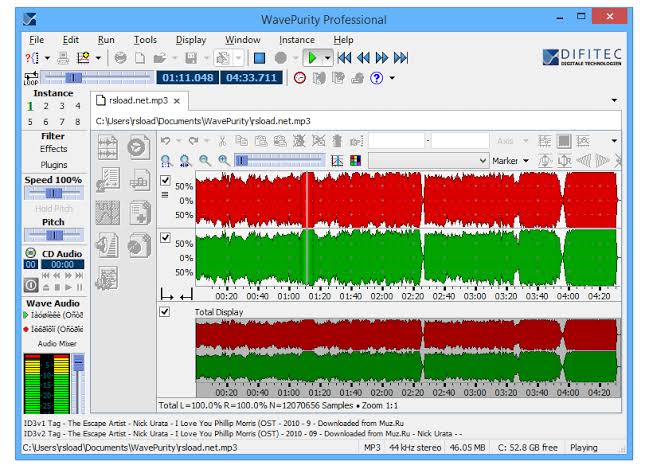The image size is (649, 473).
Task: Open the Plugins section
Action: click(54, 165)
